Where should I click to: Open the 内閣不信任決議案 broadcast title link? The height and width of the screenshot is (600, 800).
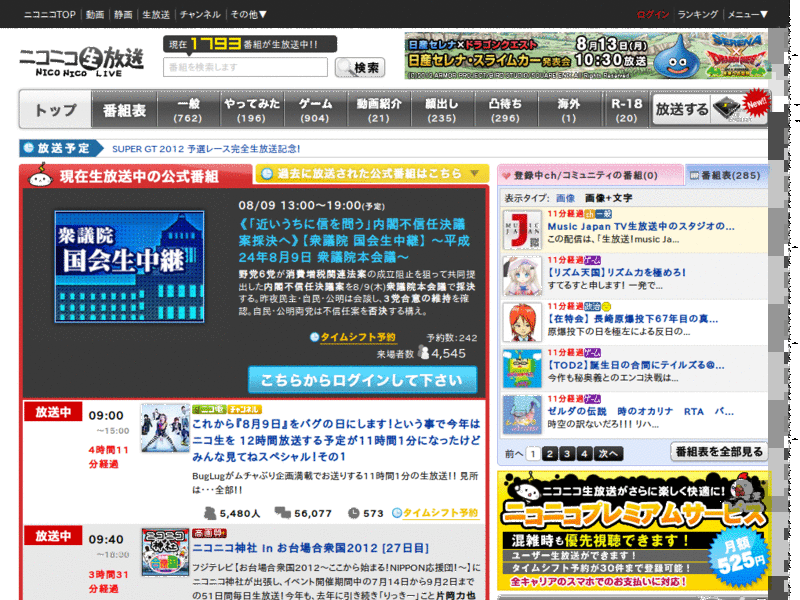pos(355,240)
